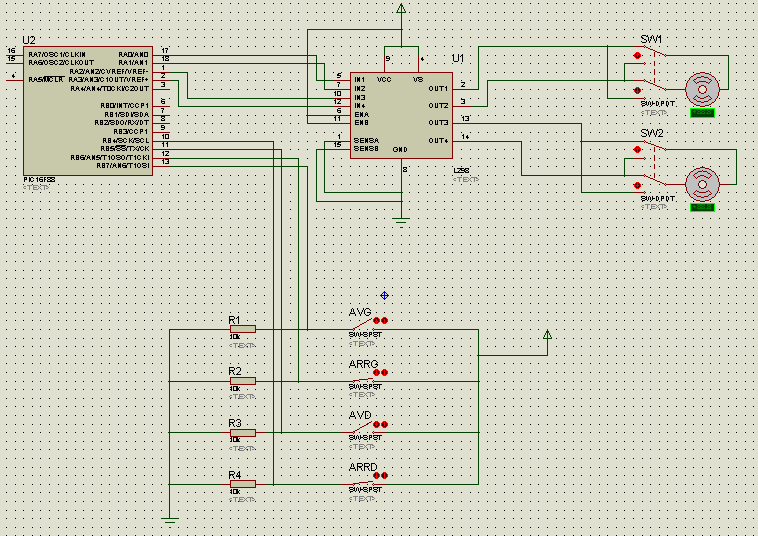Click the 'R3' resistor label
This screenshot has height=536, width=758.
[x=234, y=423]
